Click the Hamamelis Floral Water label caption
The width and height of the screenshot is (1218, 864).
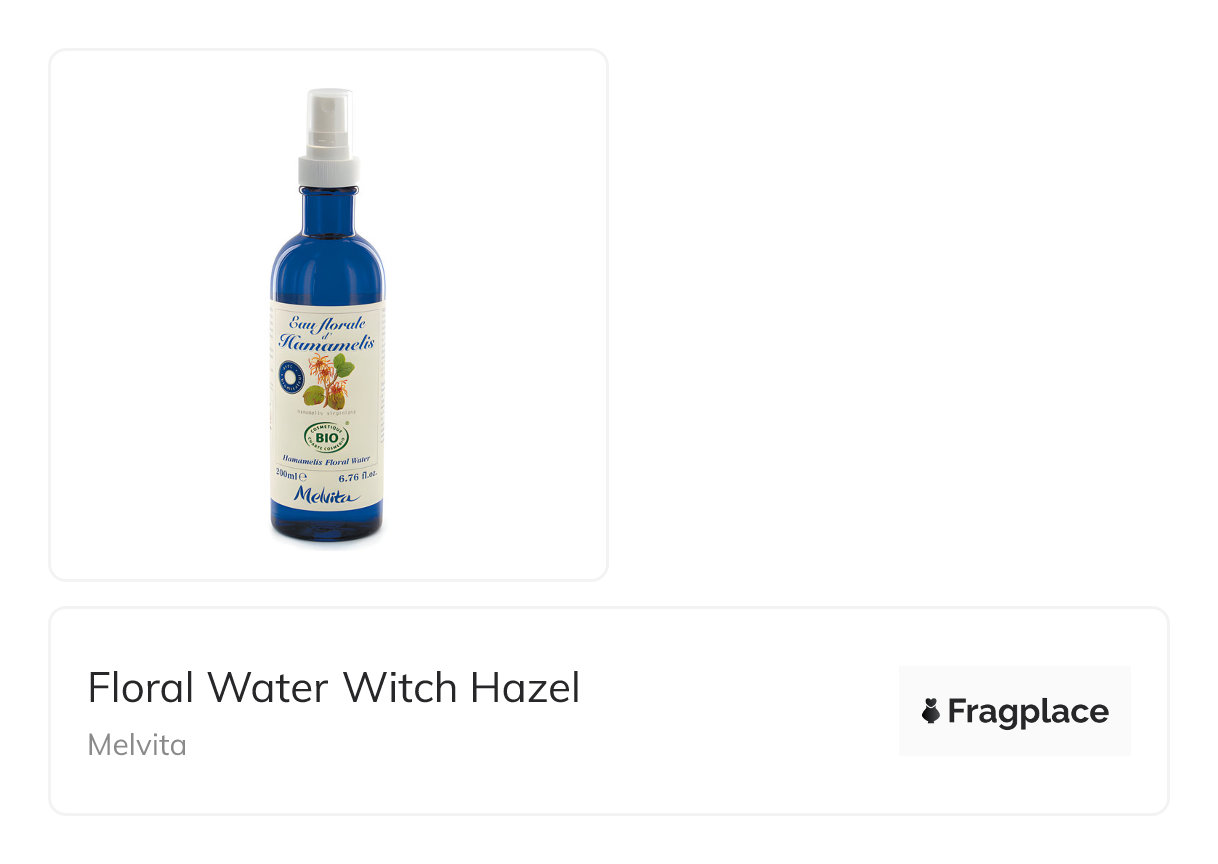click(x=327, y=460)
